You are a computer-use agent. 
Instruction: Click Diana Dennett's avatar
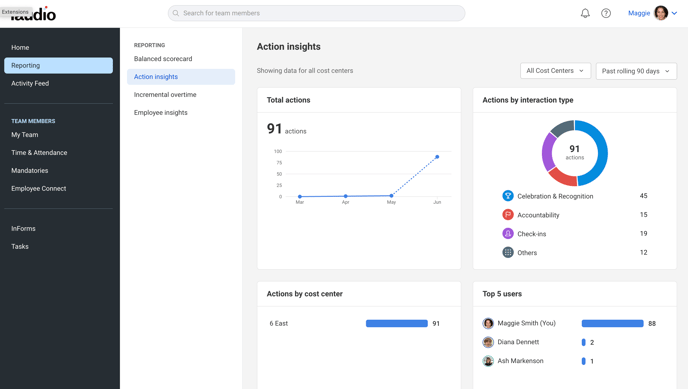pos(488,342)
